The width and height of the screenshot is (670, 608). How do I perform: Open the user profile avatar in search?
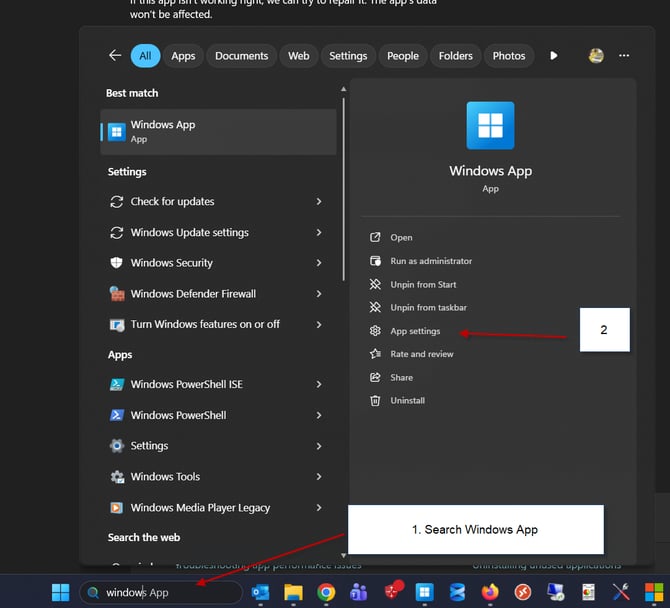pos(596,56)
